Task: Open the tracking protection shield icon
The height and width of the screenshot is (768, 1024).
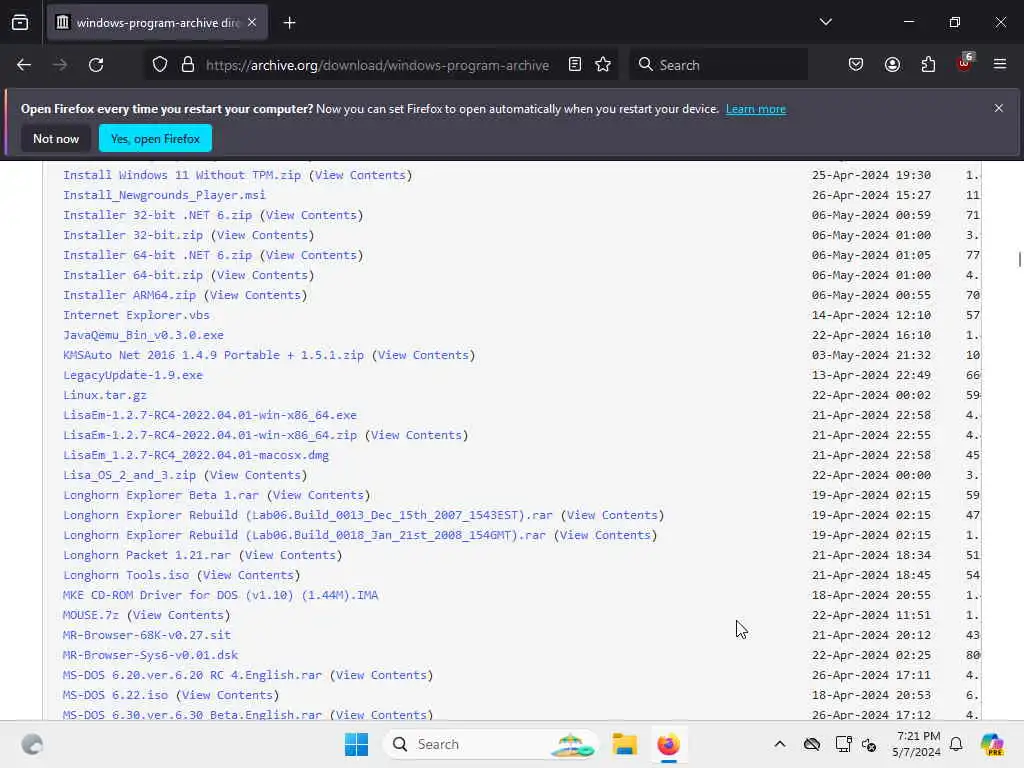Action: (x=160, y=65)
